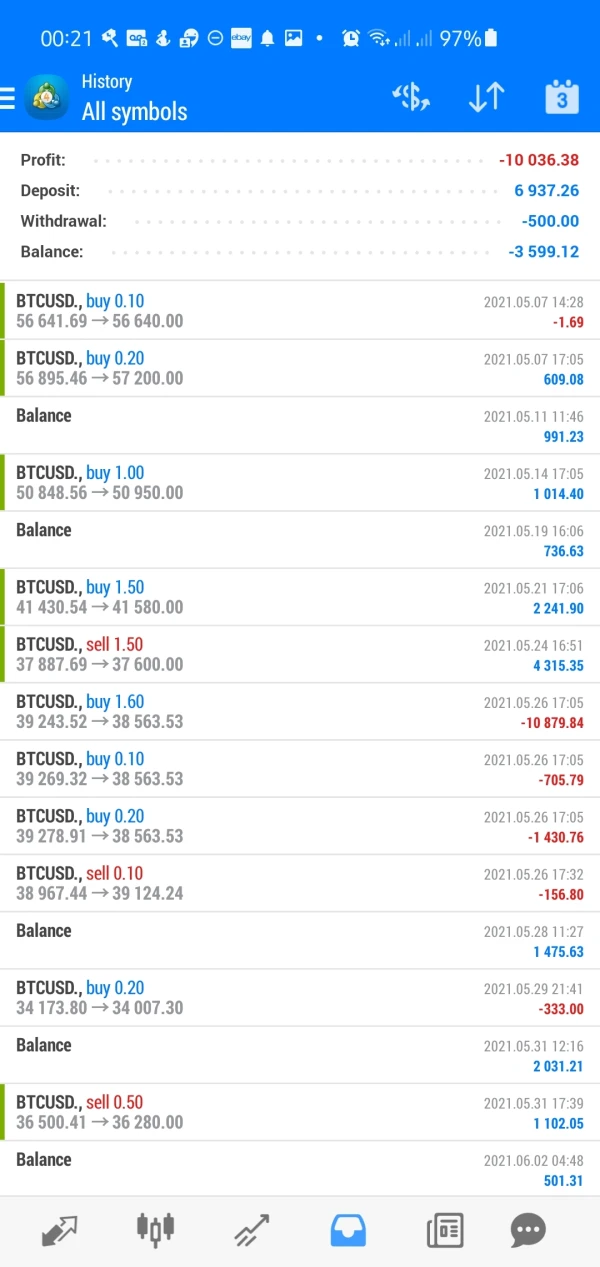Tap the All symbols title

click(135, 112)
